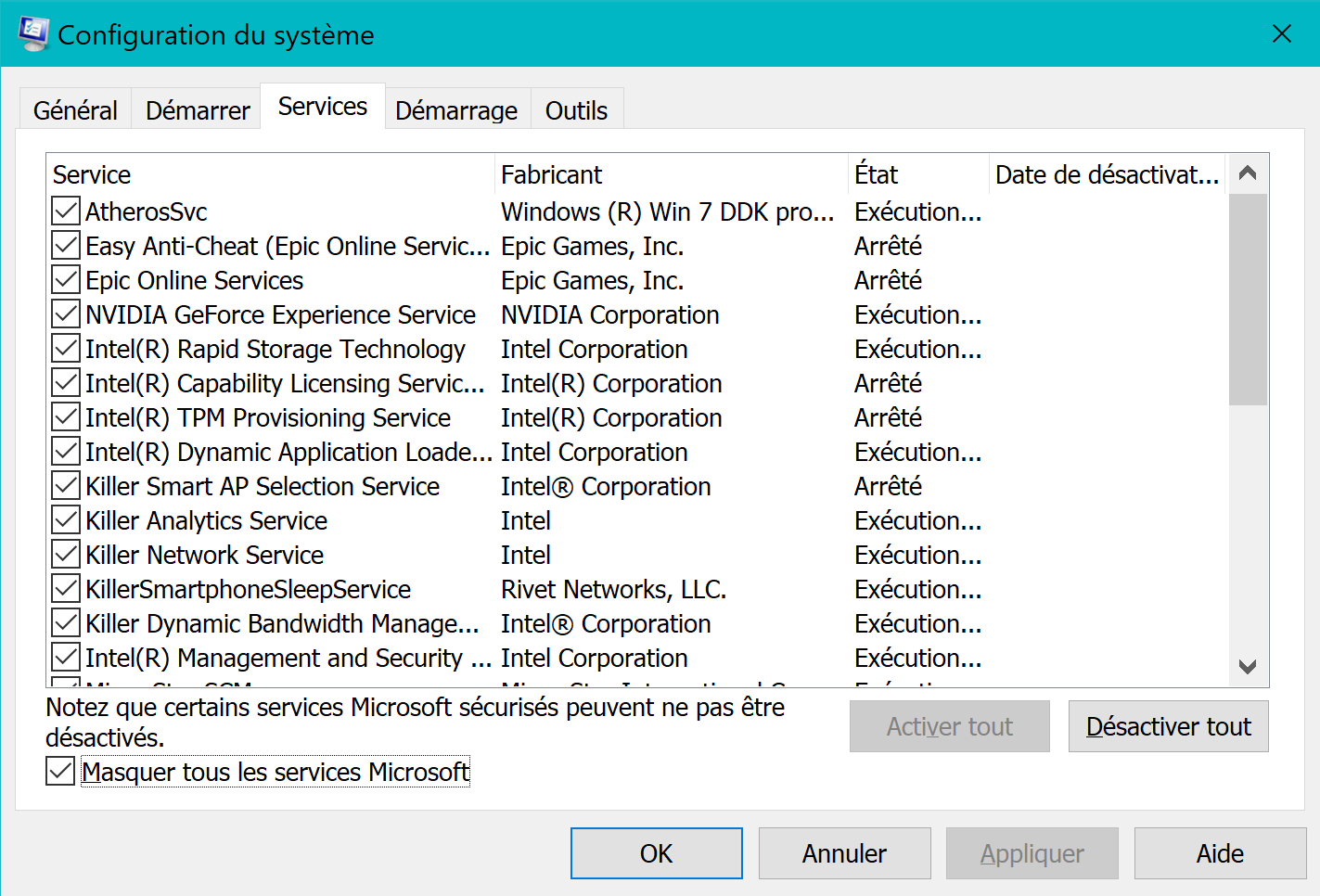
Task: Click the services list scrollbar thumb
Action: coord(1248,297)
